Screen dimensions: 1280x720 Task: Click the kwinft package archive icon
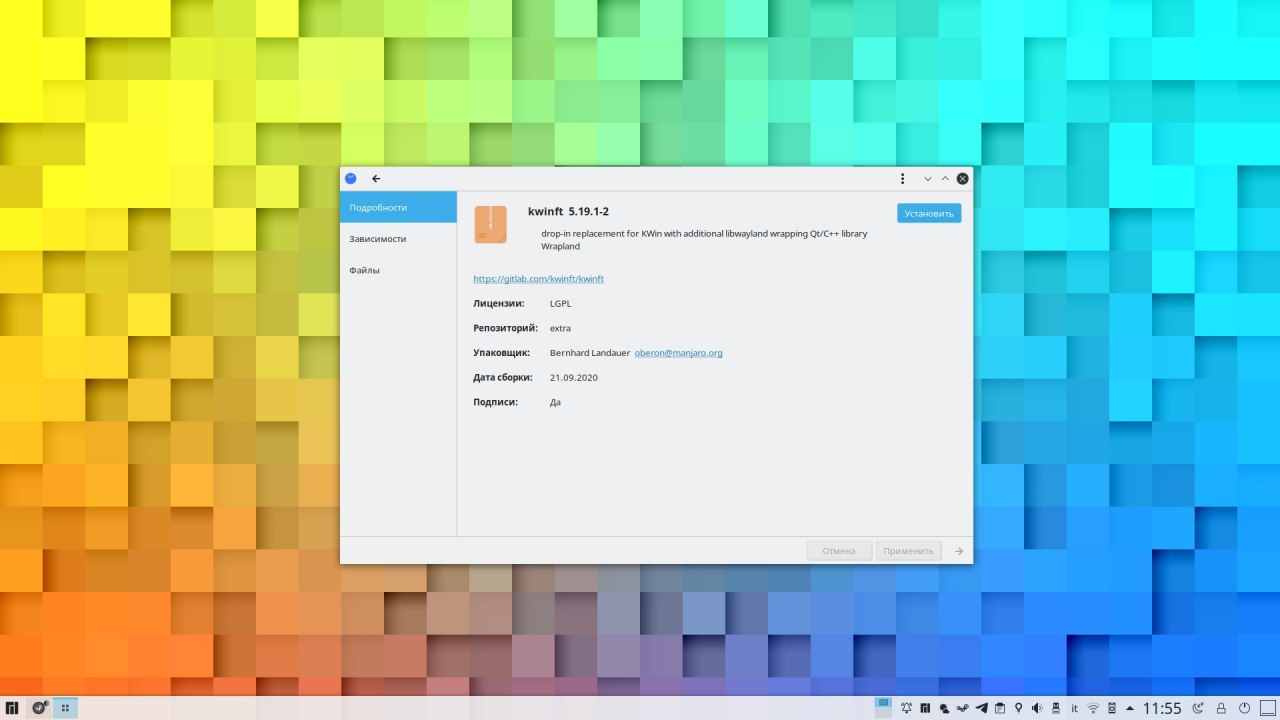pos(490,224)
